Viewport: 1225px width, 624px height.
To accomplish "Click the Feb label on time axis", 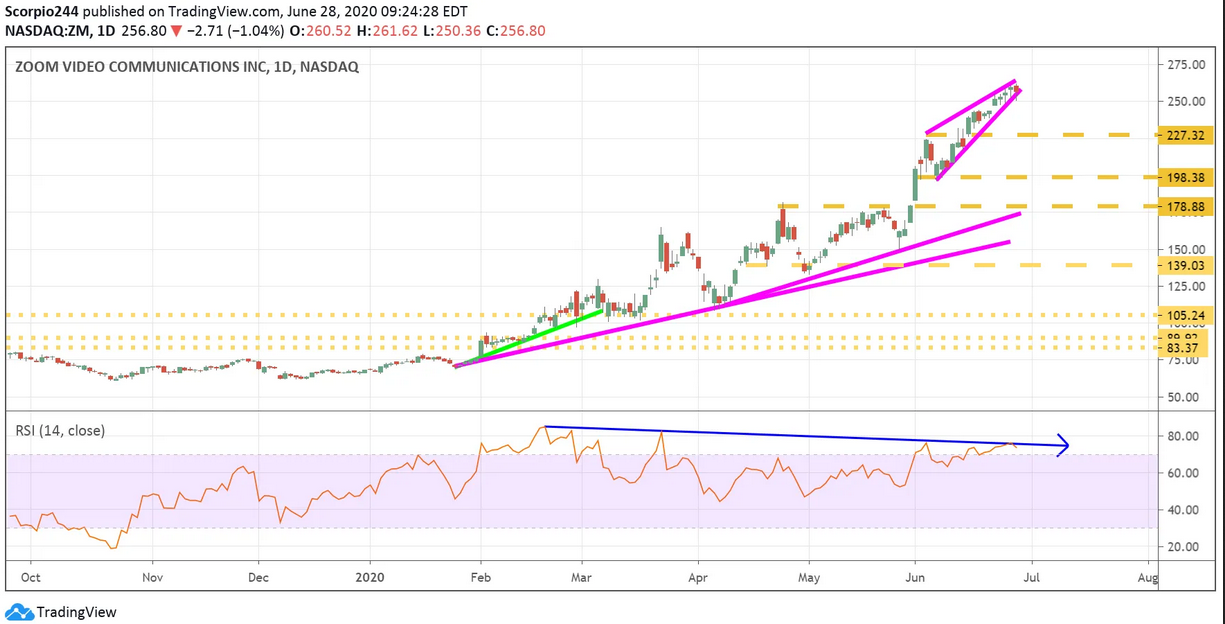I will [480, 577].
